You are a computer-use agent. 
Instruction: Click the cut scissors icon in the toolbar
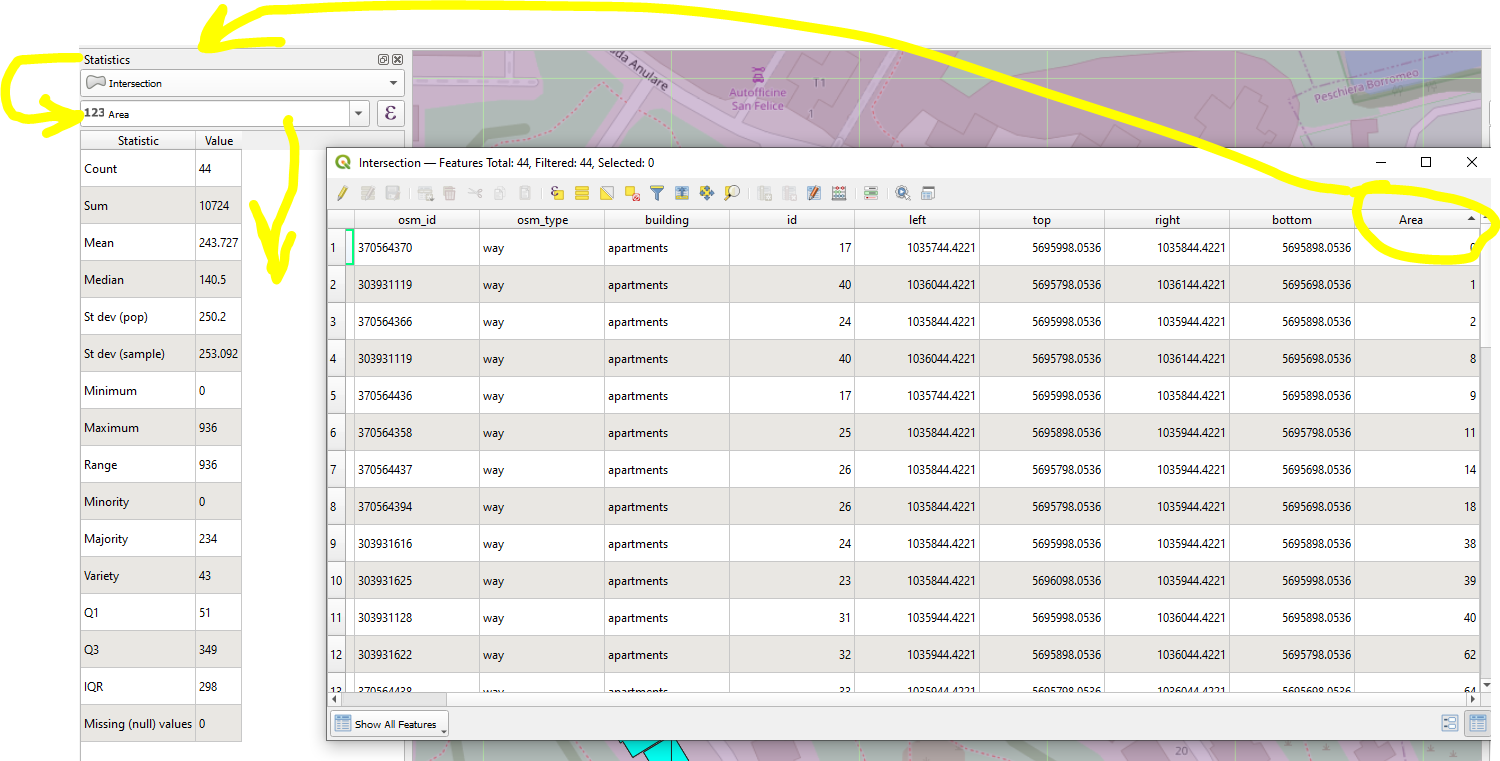[x=475, y=193]
